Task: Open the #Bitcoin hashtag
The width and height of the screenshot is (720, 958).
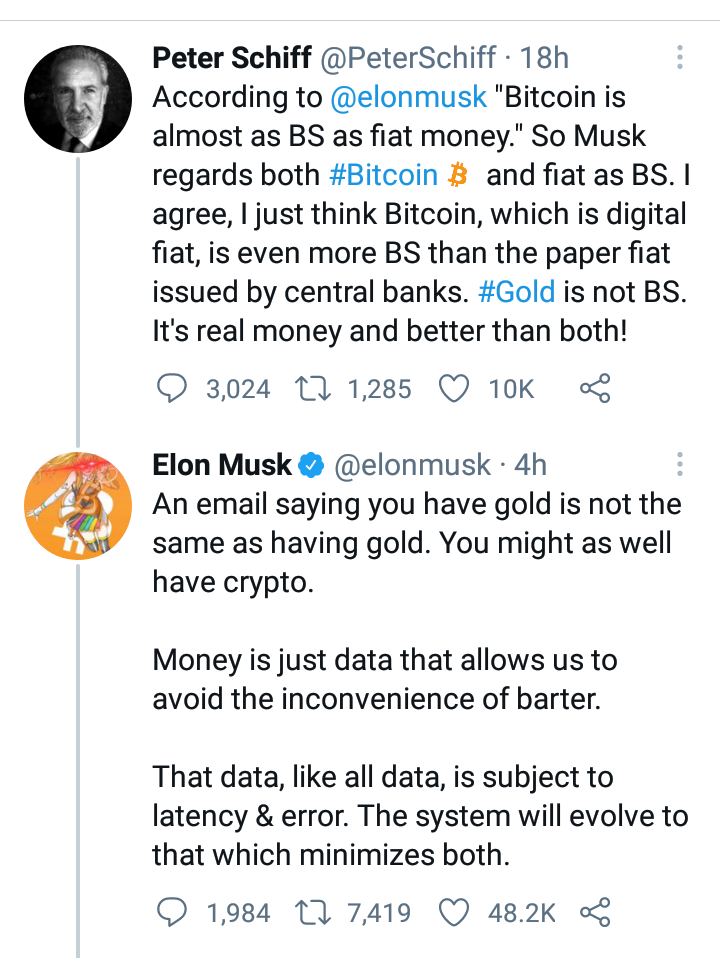Action: tap(383, 175)
